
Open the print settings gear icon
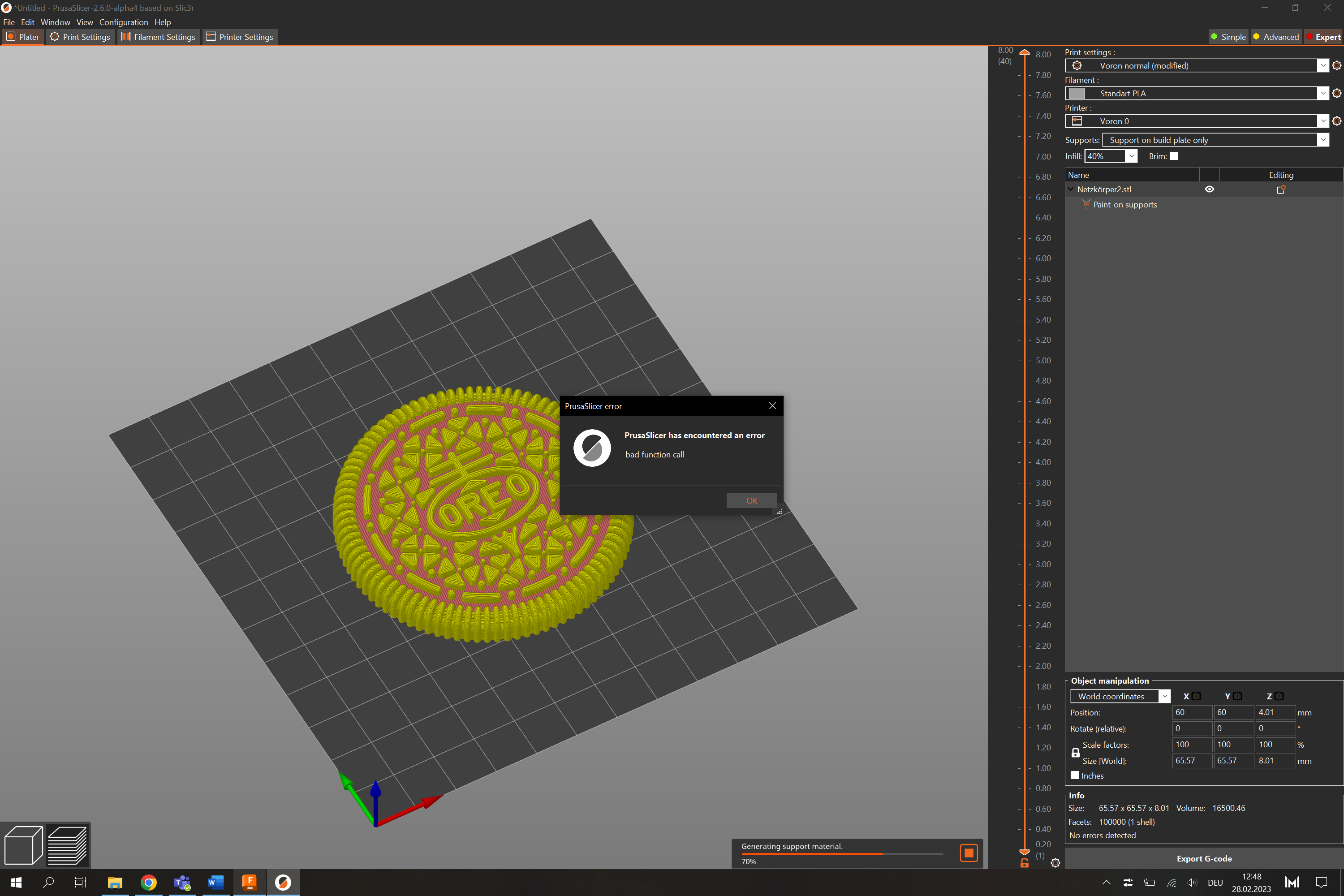[1336, 65]
